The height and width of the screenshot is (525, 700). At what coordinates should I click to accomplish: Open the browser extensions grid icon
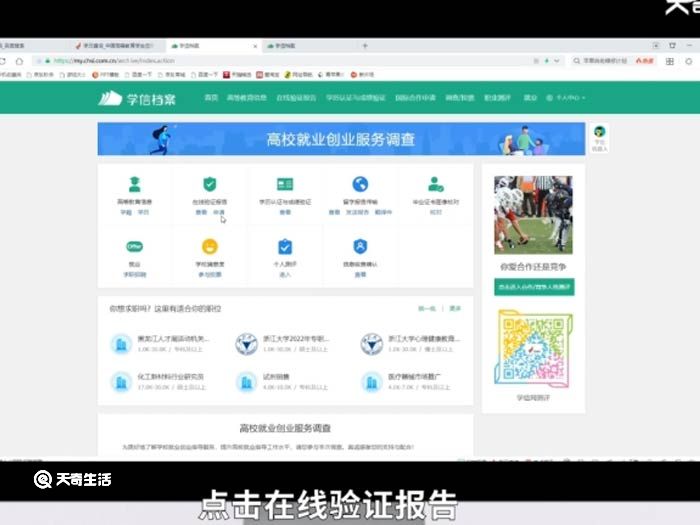coord(670,61)
